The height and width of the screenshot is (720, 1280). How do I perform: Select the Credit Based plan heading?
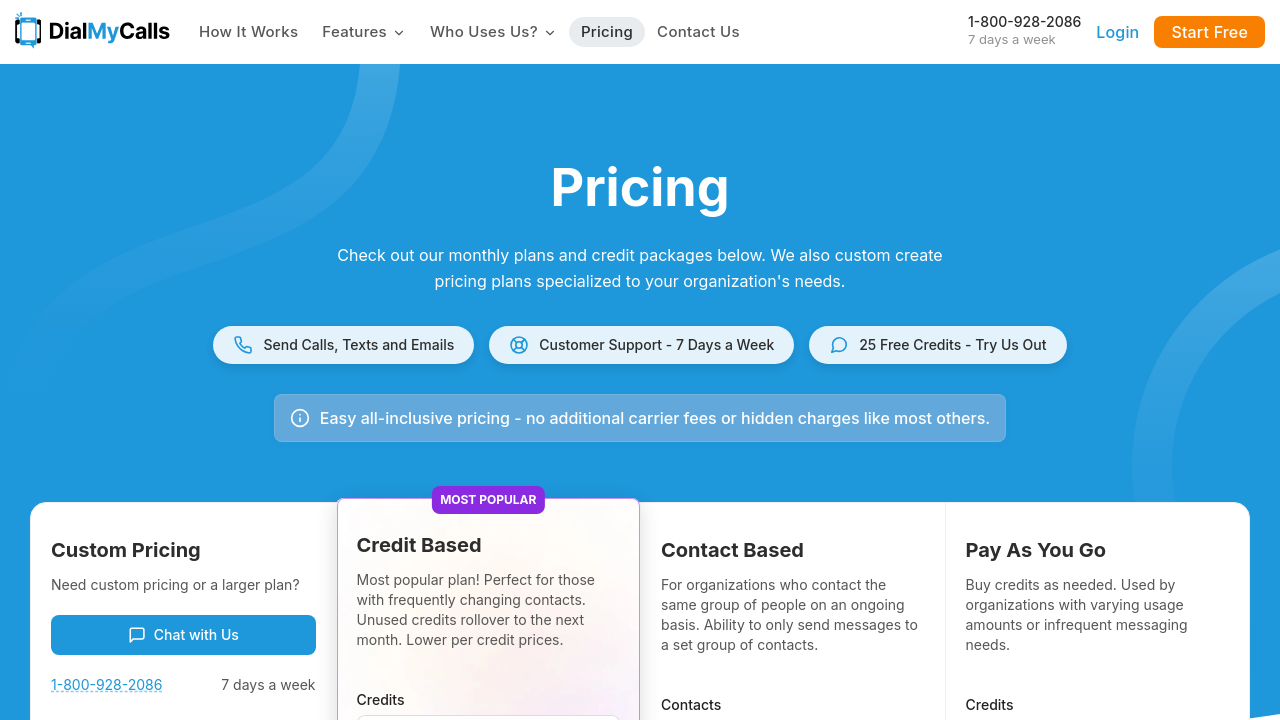tap(419, 545)
